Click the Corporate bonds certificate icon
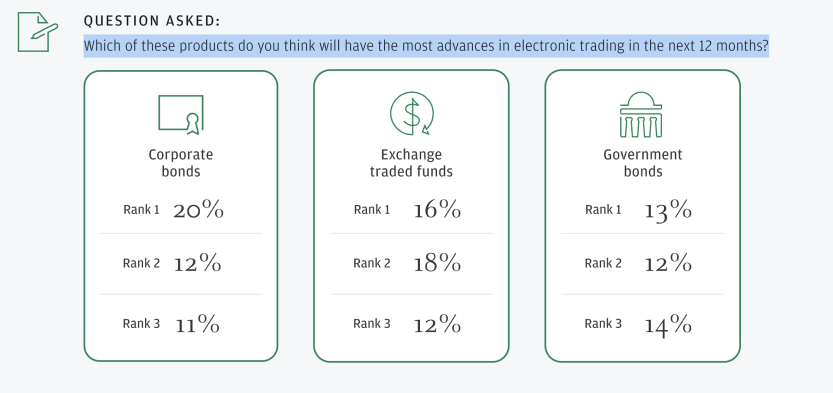The image size is (833, 393). click(x=181, y=114)
